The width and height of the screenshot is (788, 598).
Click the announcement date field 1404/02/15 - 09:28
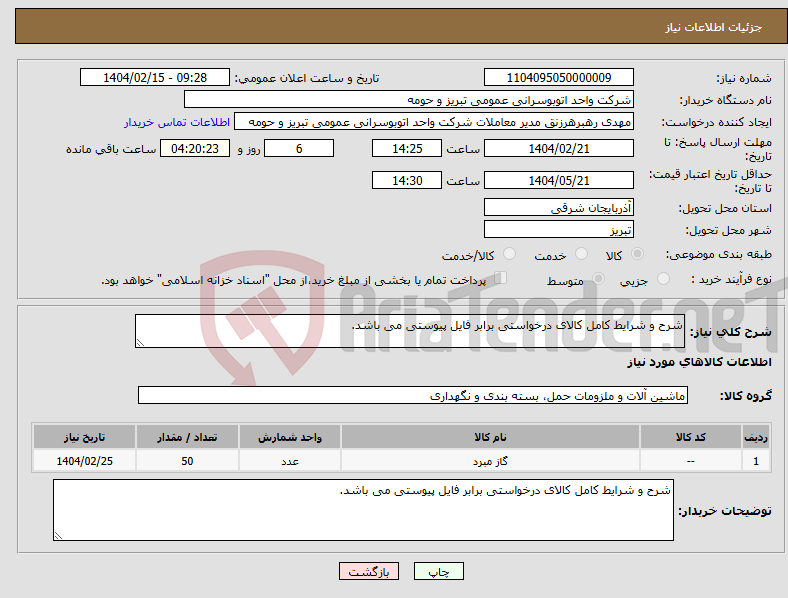pyautogui.click(x=155, y=77)
